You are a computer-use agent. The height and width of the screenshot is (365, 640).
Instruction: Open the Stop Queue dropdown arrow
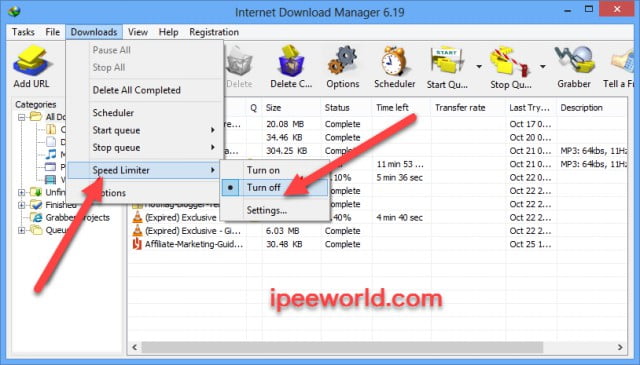543,66
